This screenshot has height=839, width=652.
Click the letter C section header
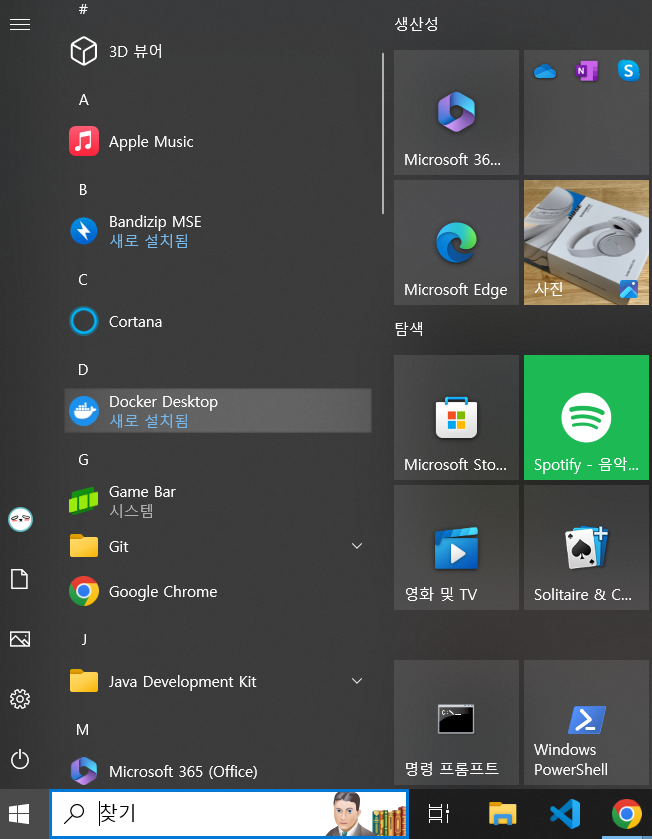point(83,279)
